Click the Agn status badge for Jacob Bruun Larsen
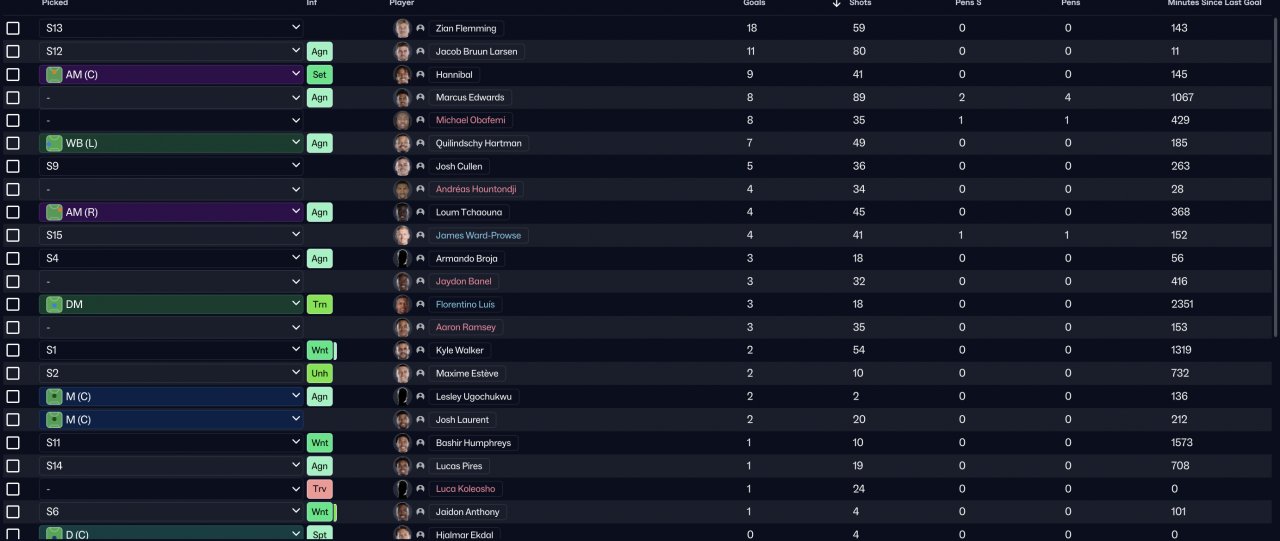The height and width of the screenshot is (541, 1280). [x=319, y=51]
